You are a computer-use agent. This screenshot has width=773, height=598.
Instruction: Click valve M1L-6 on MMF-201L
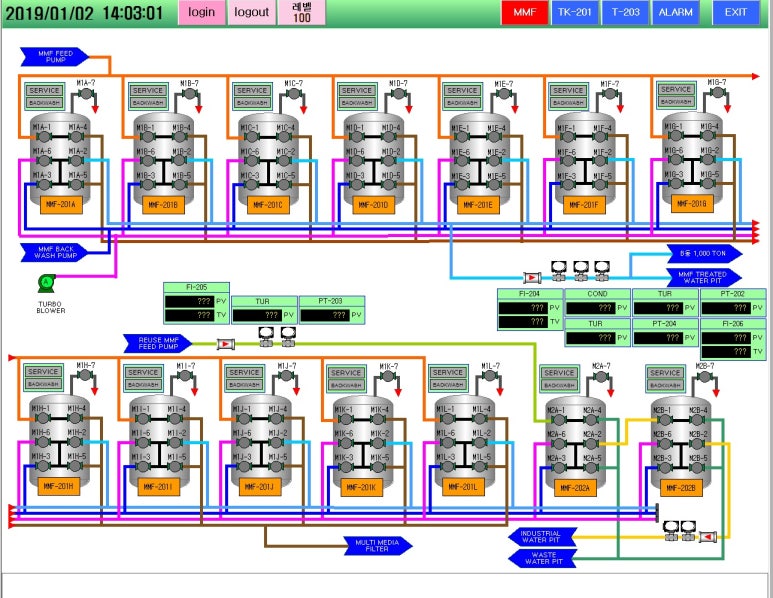(x=447, y=443)
